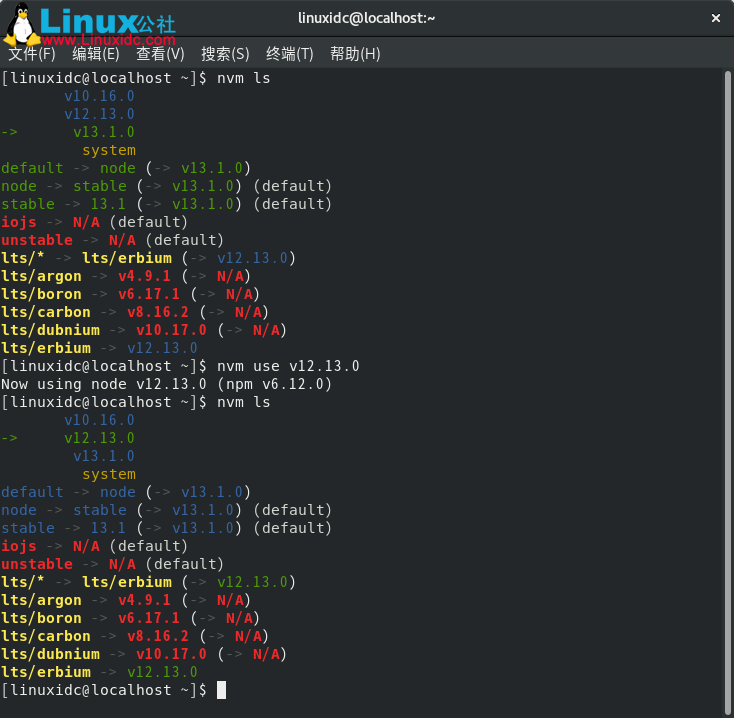Open the 查看(V) menu
734x718 pixels.
[x=160, y=54]
